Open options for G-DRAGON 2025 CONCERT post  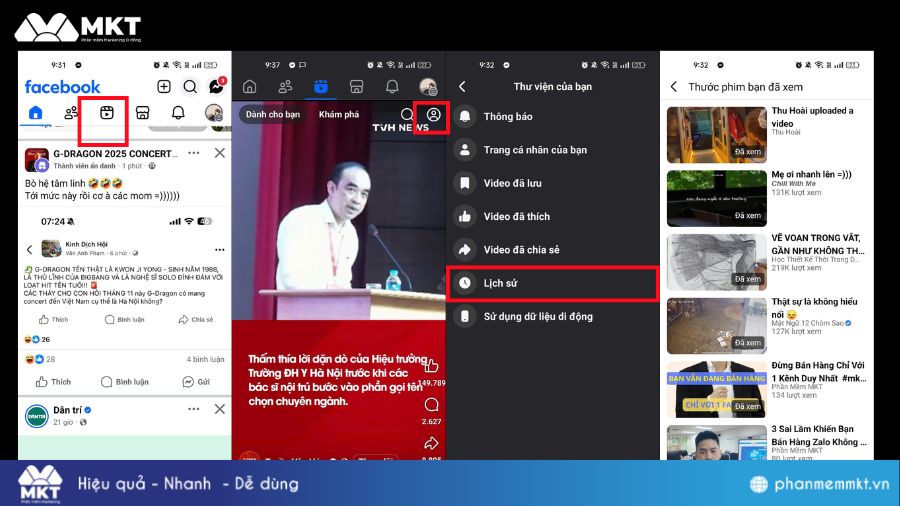pos(193,153)
